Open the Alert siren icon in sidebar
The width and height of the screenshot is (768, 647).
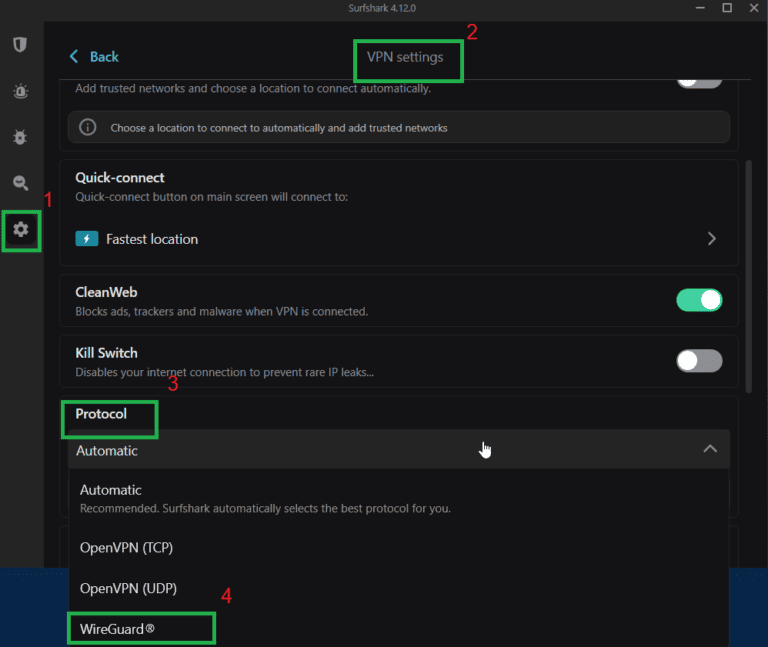pyautogui.click(x=20, y=91)
